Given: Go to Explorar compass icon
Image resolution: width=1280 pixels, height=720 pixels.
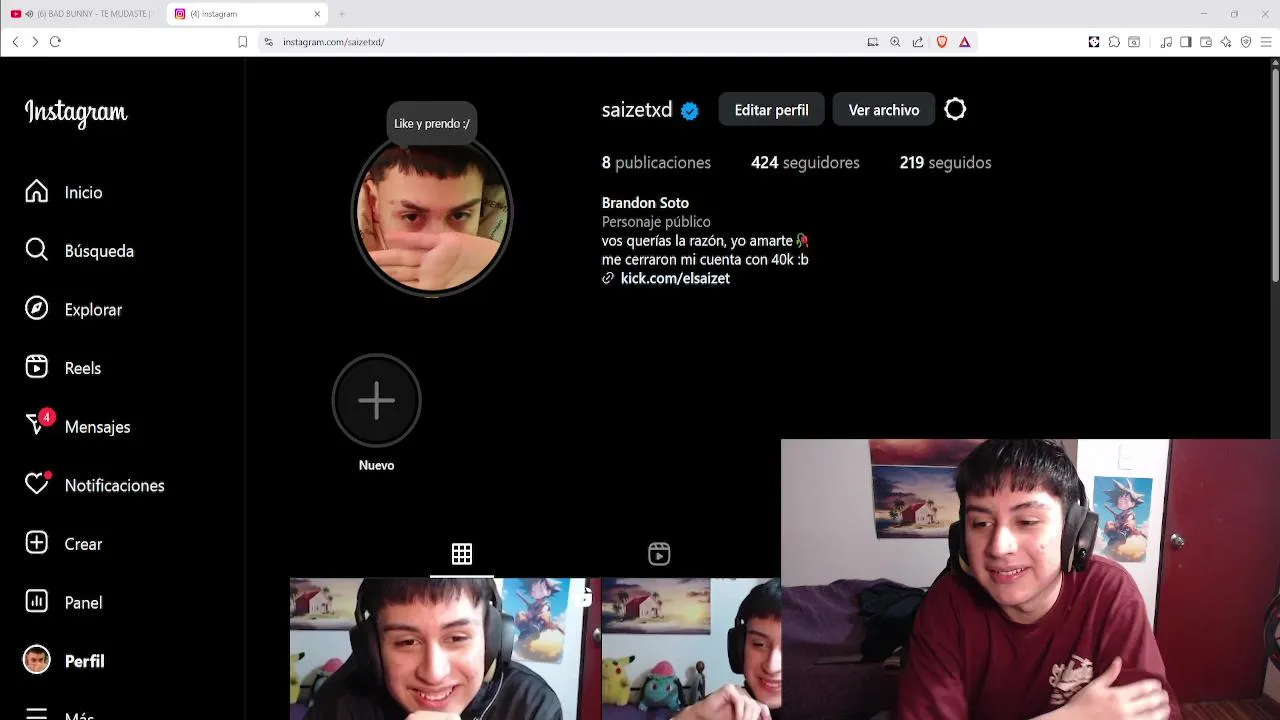Looking at the screenshot, I should click(37, 309).
